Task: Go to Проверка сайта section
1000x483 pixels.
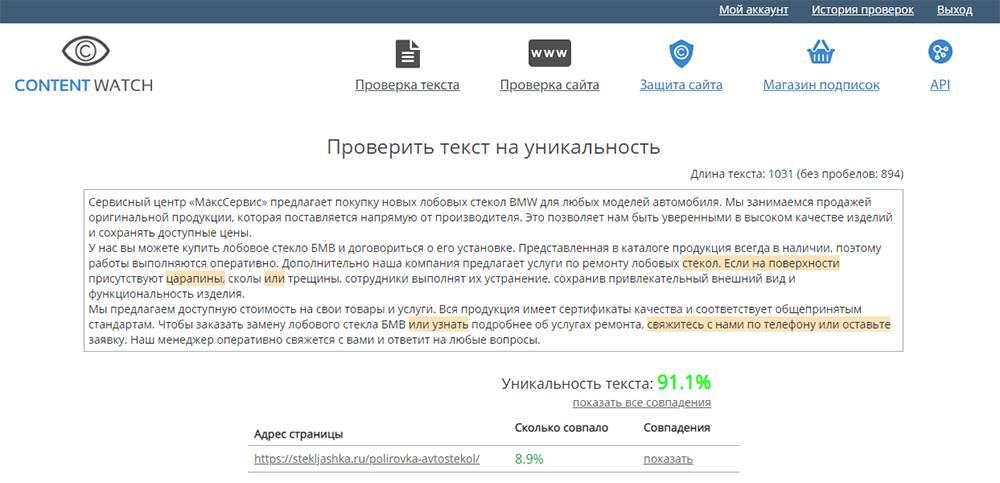Action: [x=549, y=85]
